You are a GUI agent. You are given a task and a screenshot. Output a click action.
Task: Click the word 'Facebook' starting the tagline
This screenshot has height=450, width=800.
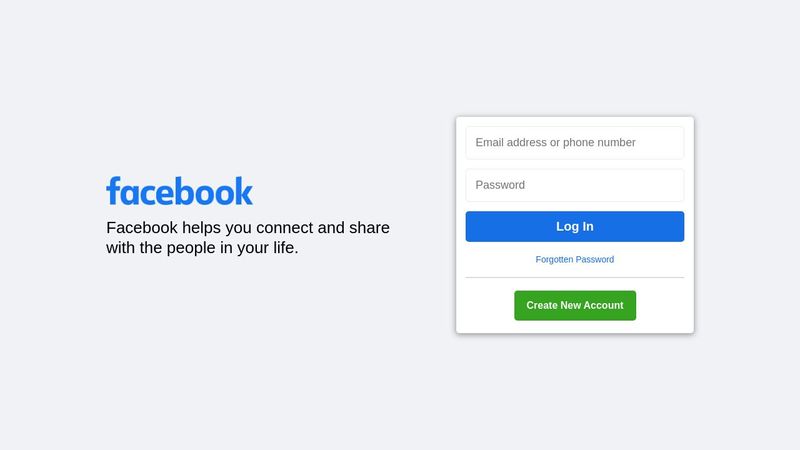coord(142,228)
